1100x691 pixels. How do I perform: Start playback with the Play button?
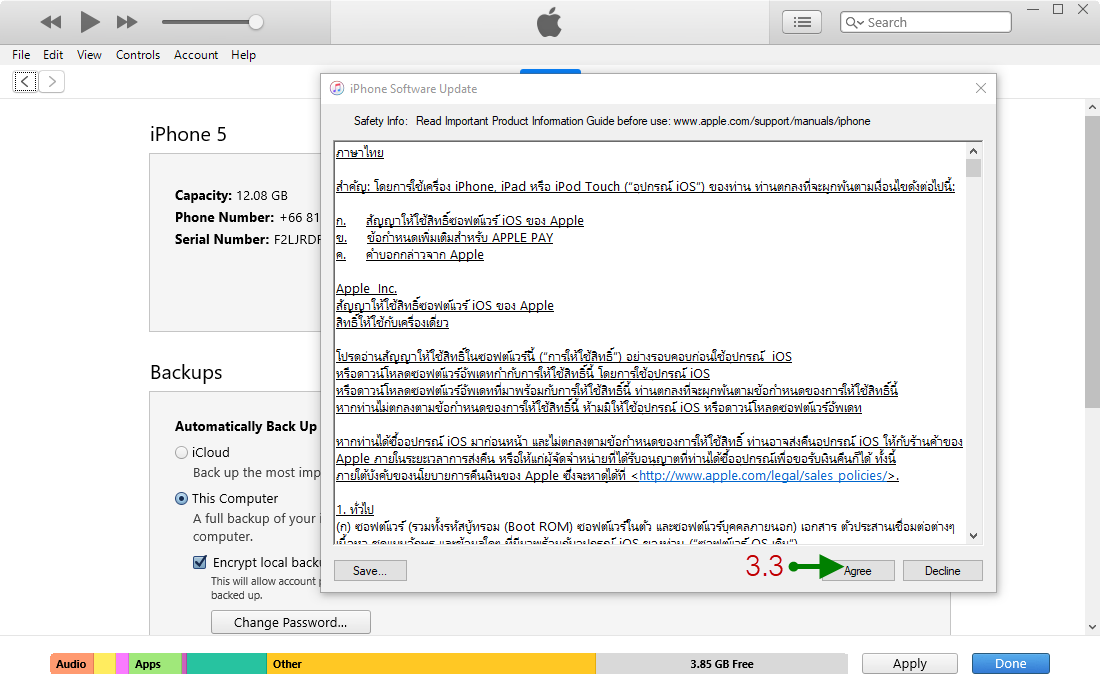click(89, 22)
